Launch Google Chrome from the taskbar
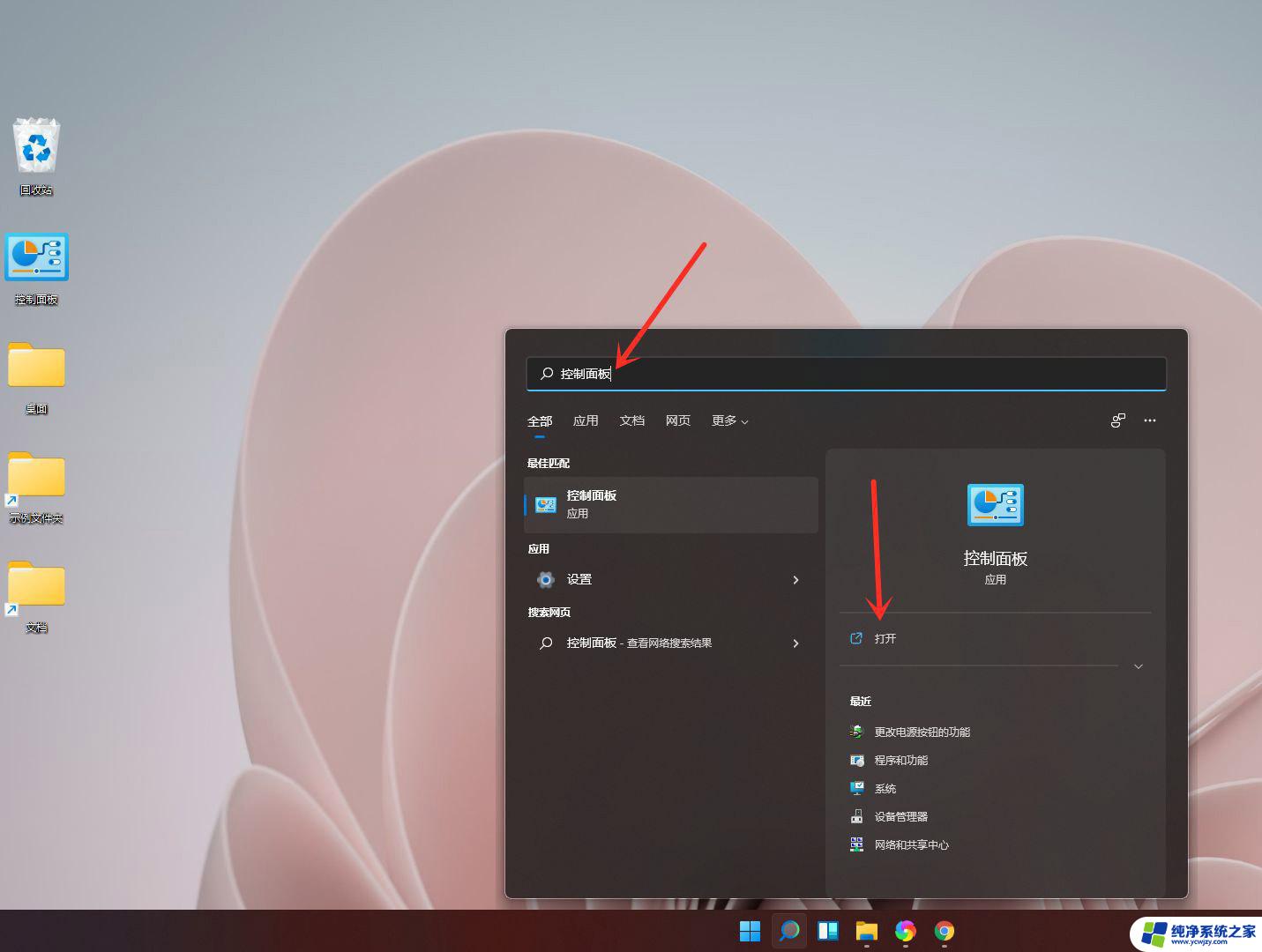1262x952 pixels. pos(944,931)
